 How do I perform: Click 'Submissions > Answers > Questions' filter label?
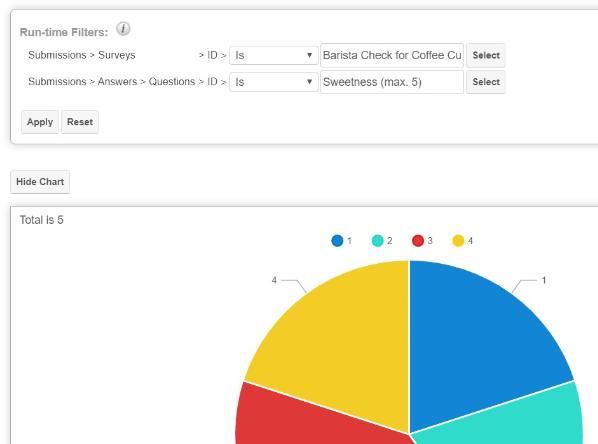tap(111, 82)
